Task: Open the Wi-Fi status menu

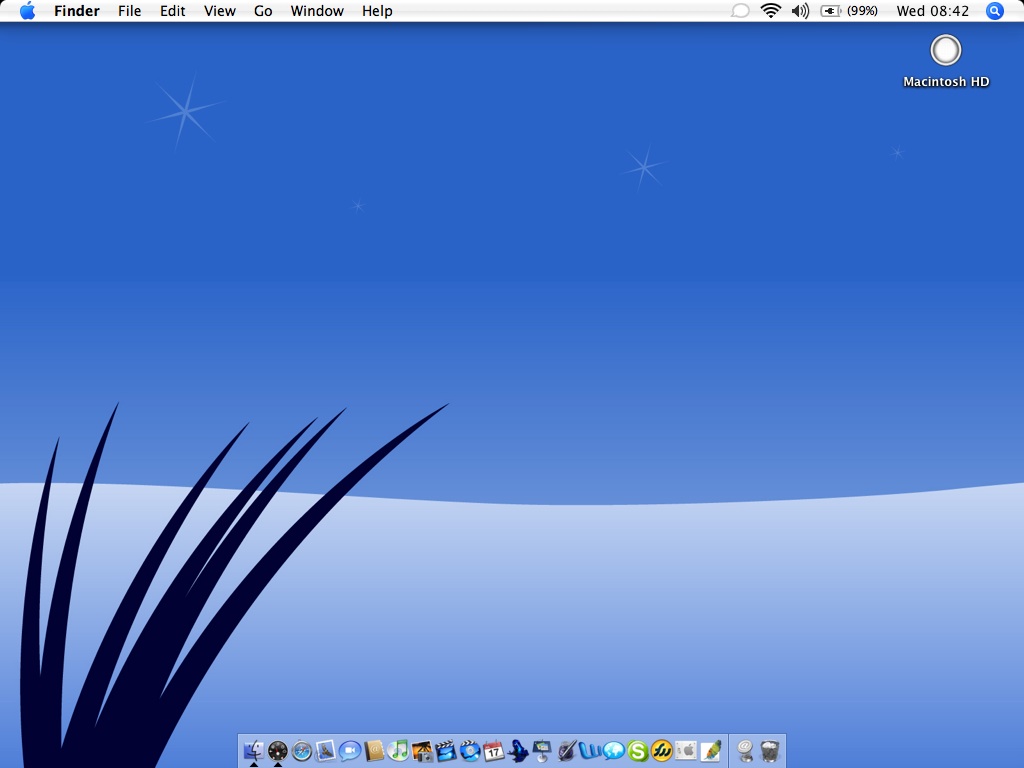Action: [x=770, y=11]
